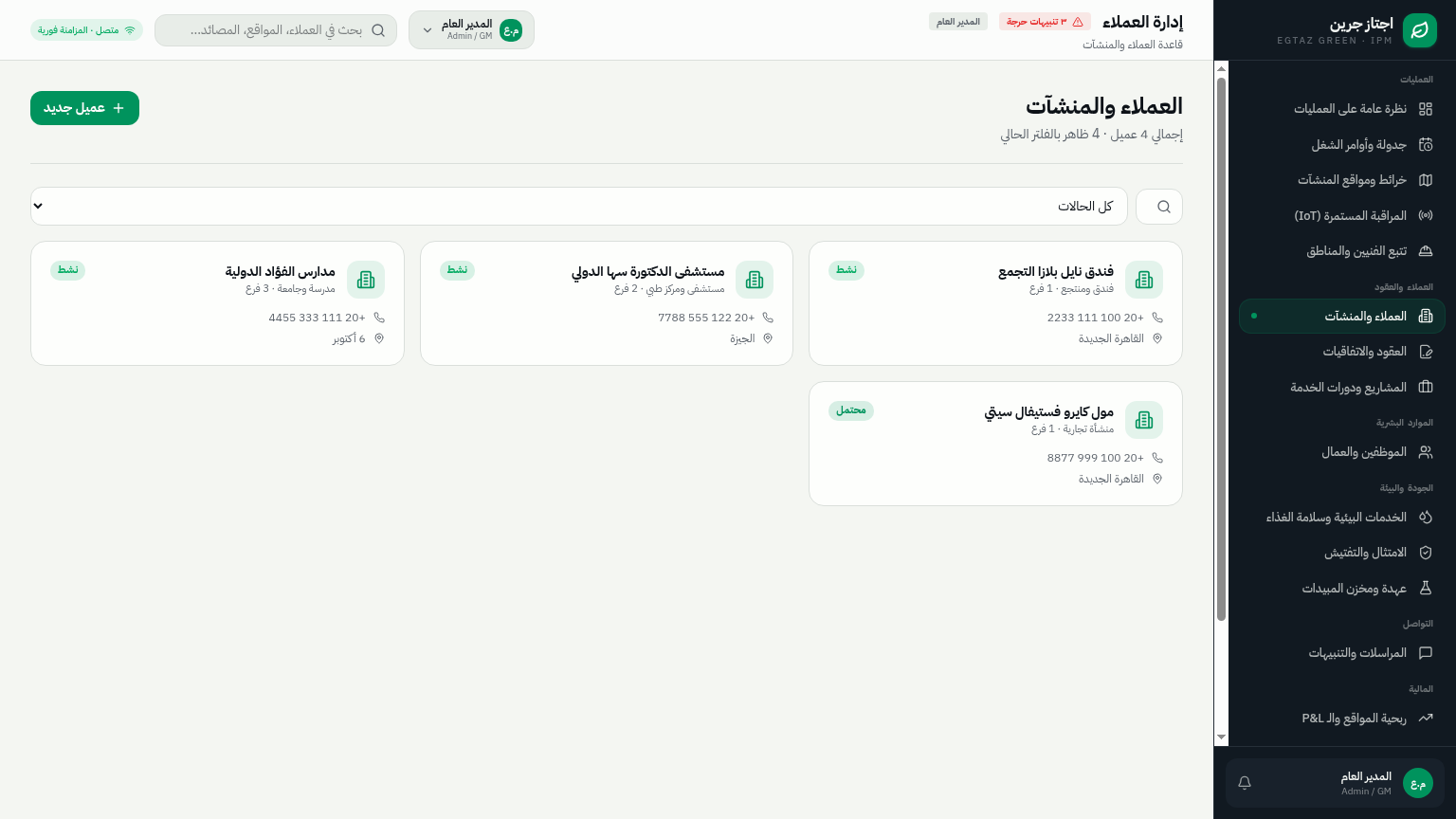Focus the global search input field
The width and height of the screenshot is (1456, 819).
click(x=276, y=30)
